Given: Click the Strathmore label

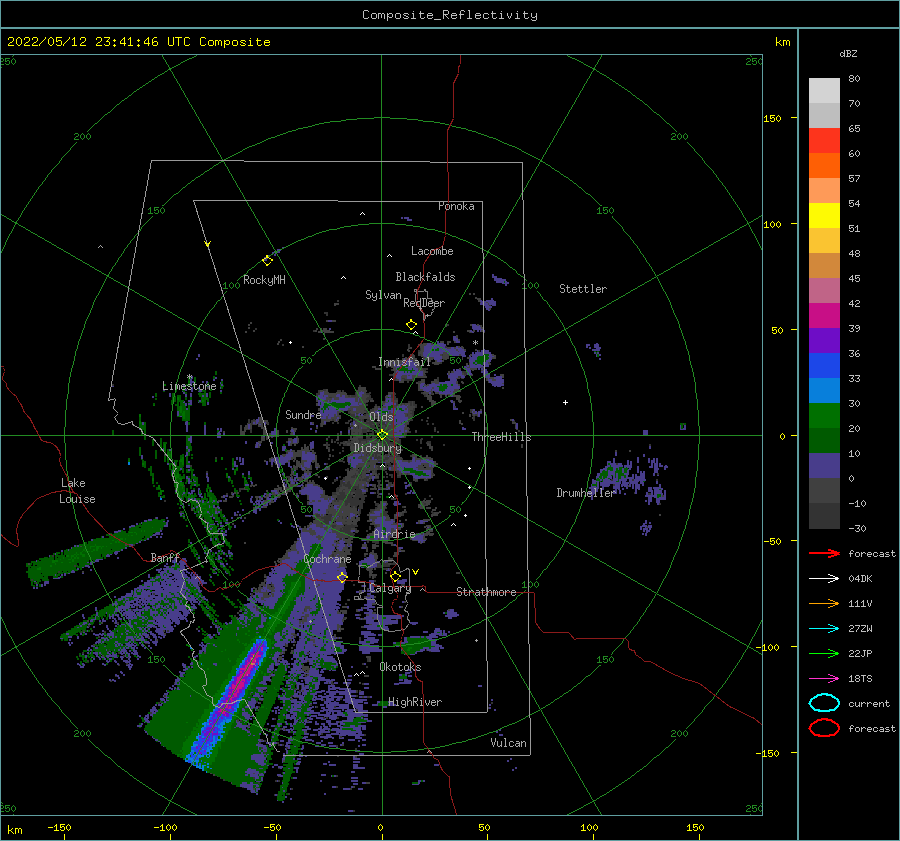Looking at the screenshot, I should [486, 592].
